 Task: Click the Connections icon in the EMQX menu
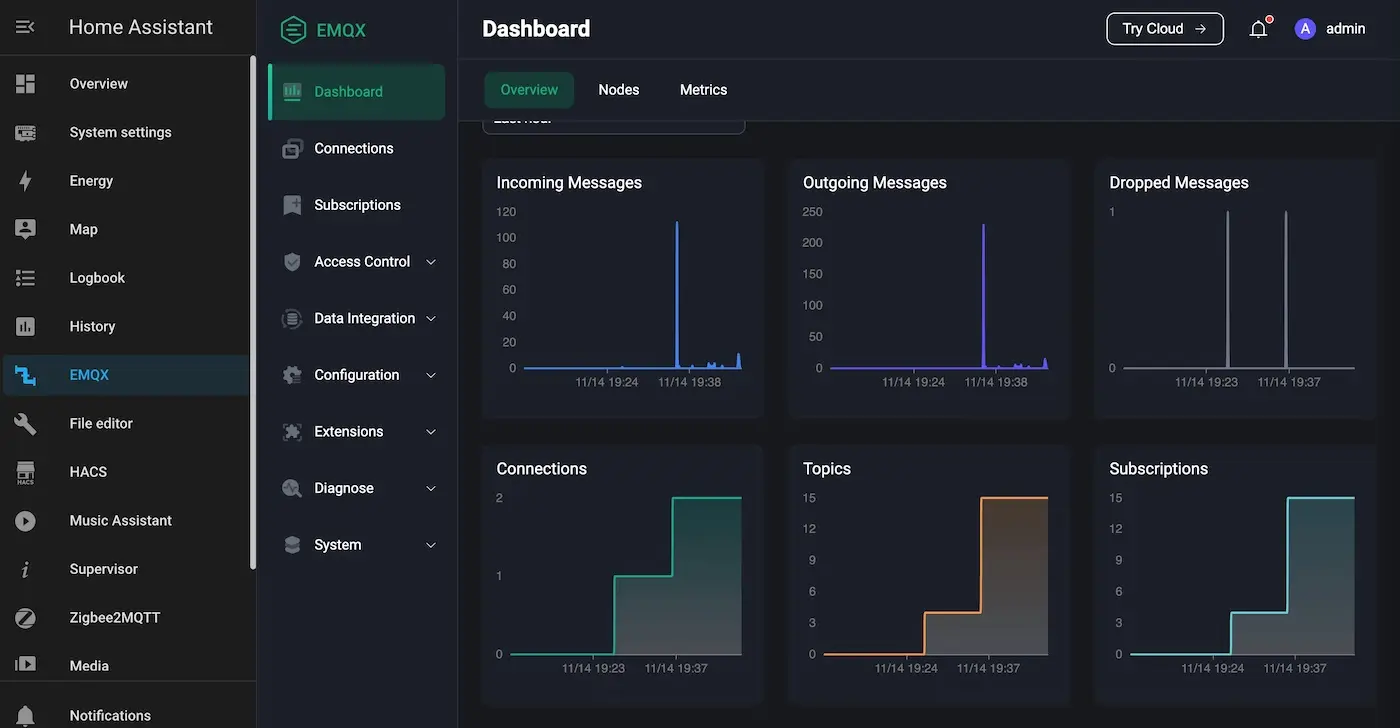coord(292,148)
